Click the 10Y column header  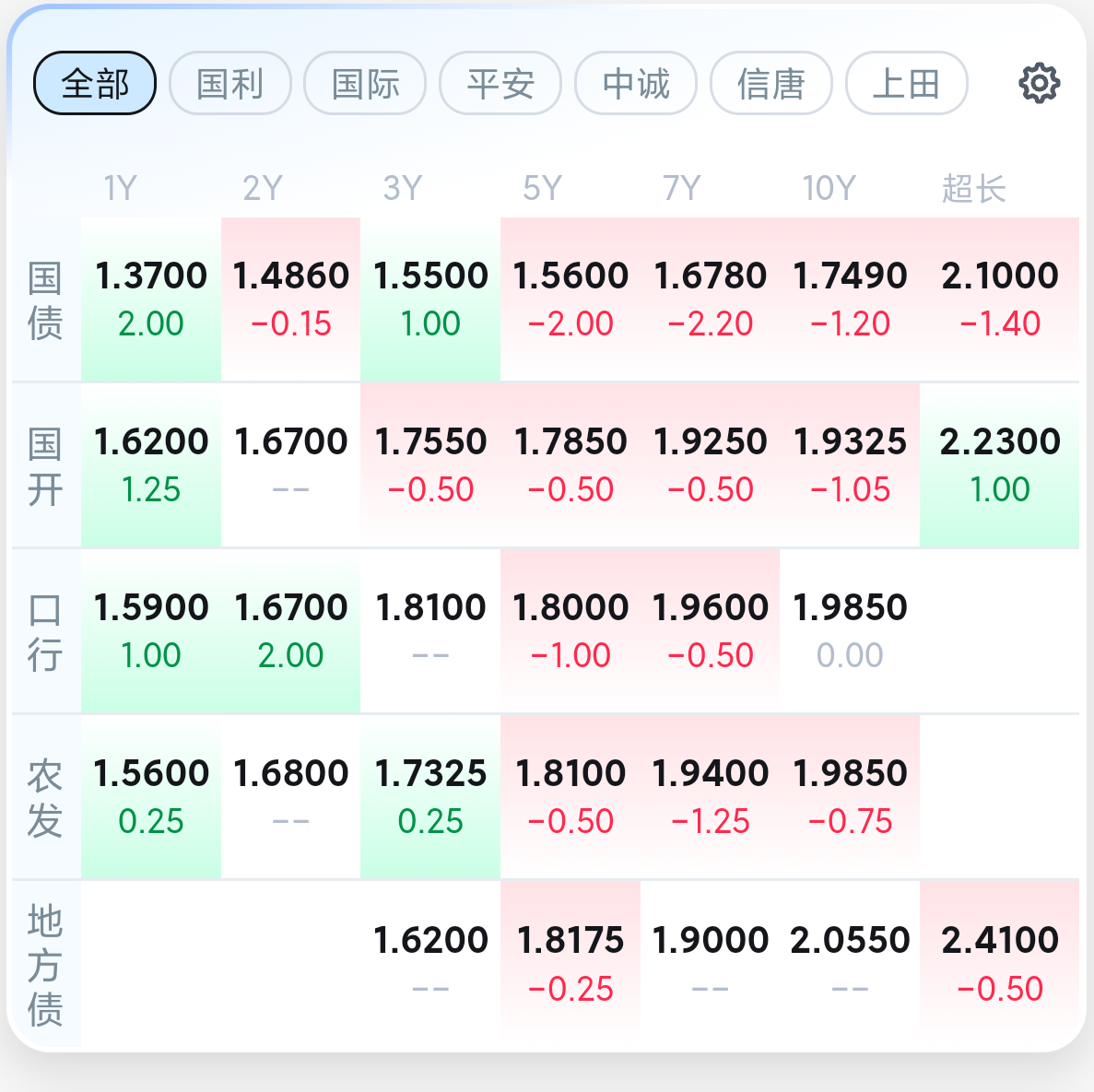[x=829, y=188]
